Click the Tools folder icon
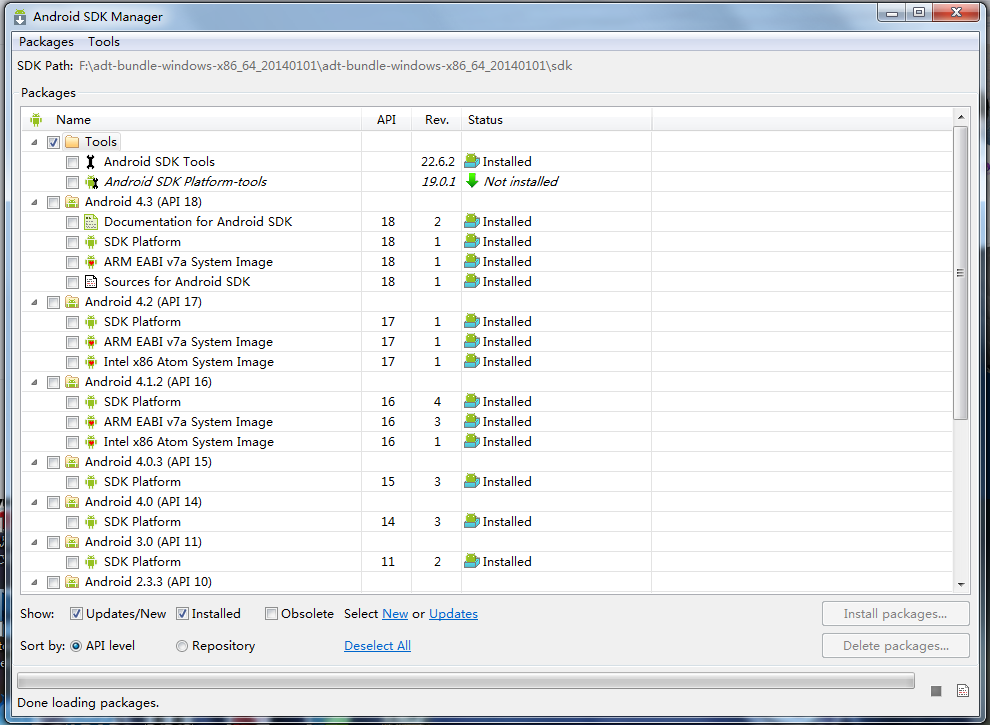The width and height of the screenshot is (990, 725). click(x=72, y=141)
